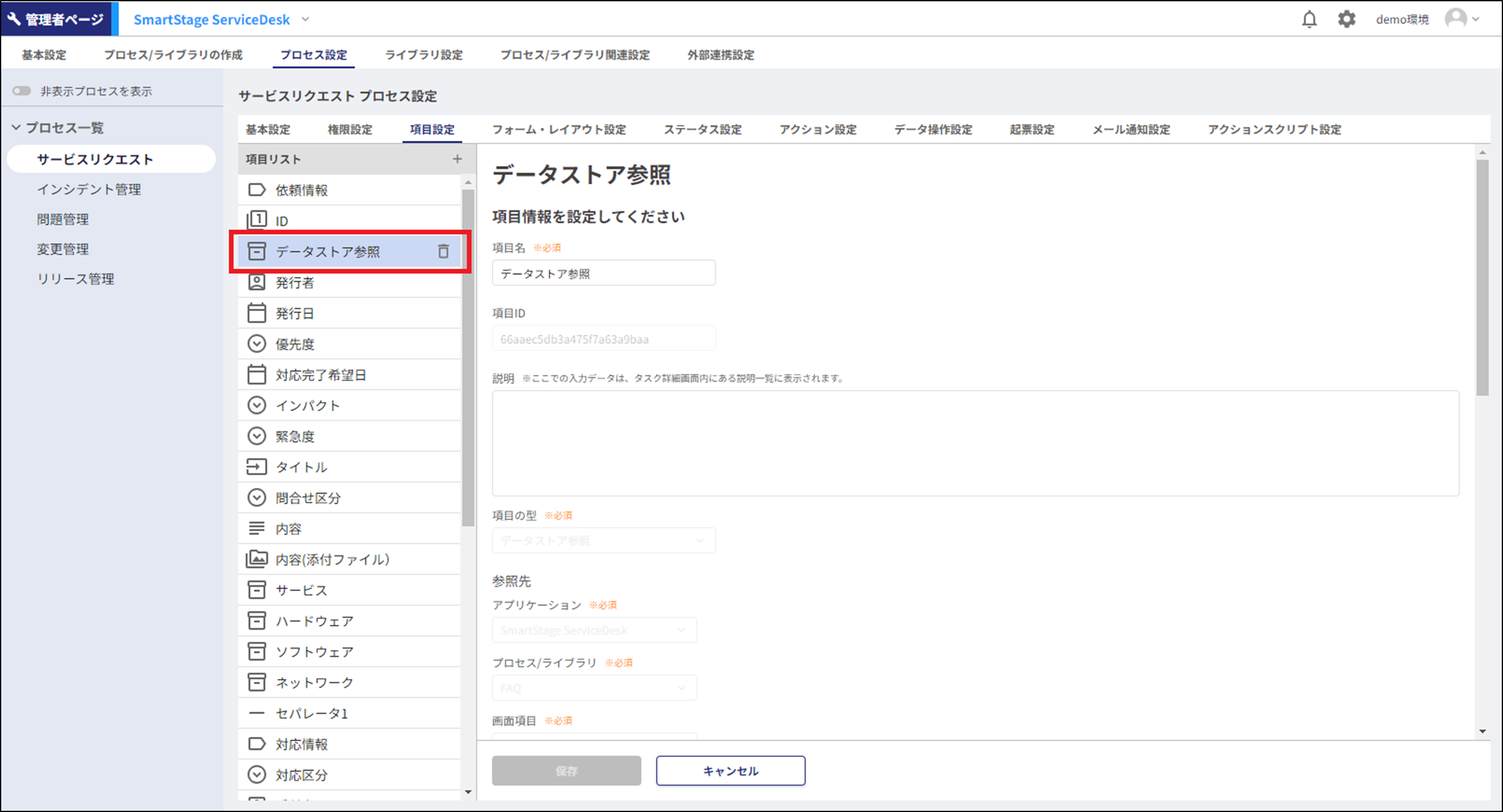This screenshot has height=812, width=1503.
Task: Delete データストア参照 with trash icon
Action: 443,251
